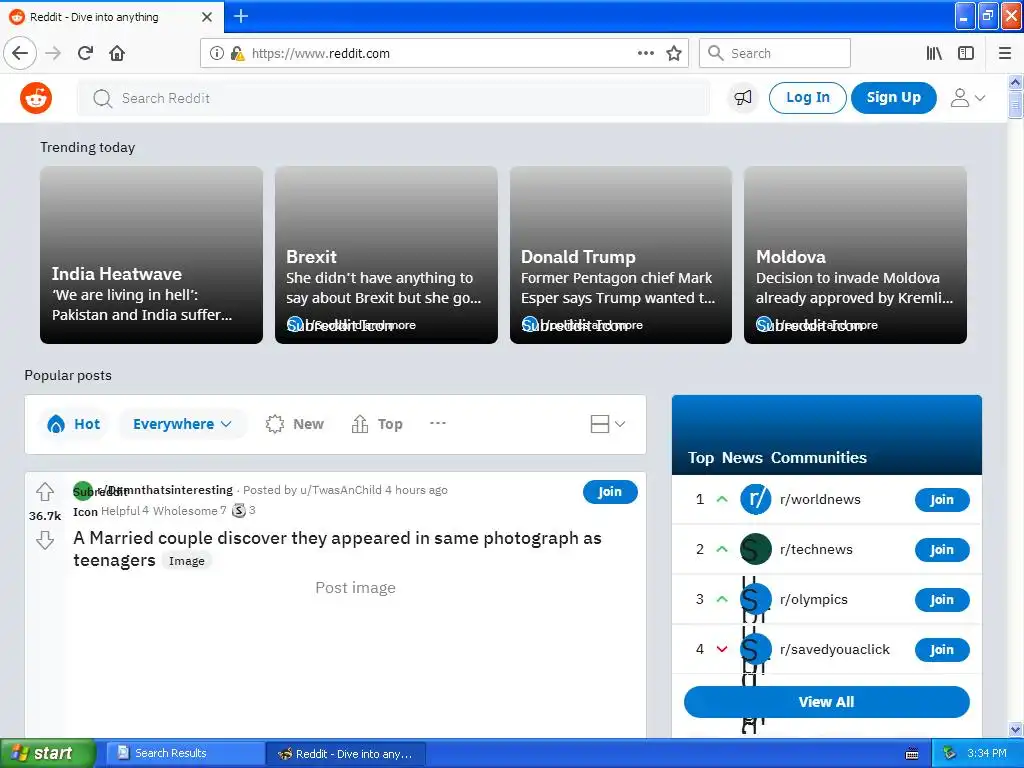Open u/TwasAnChild user profile link
Viewport: 1024px width, 768px height.
341,490
